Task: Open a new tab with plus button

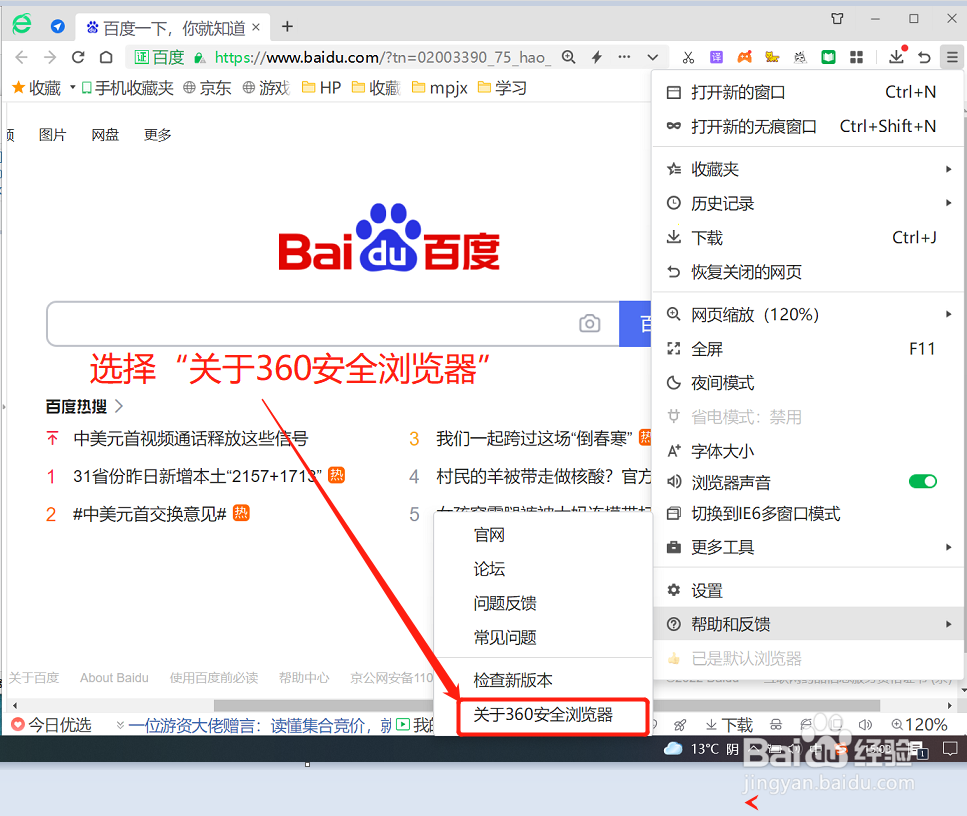Action: click(x=287, y=27)
